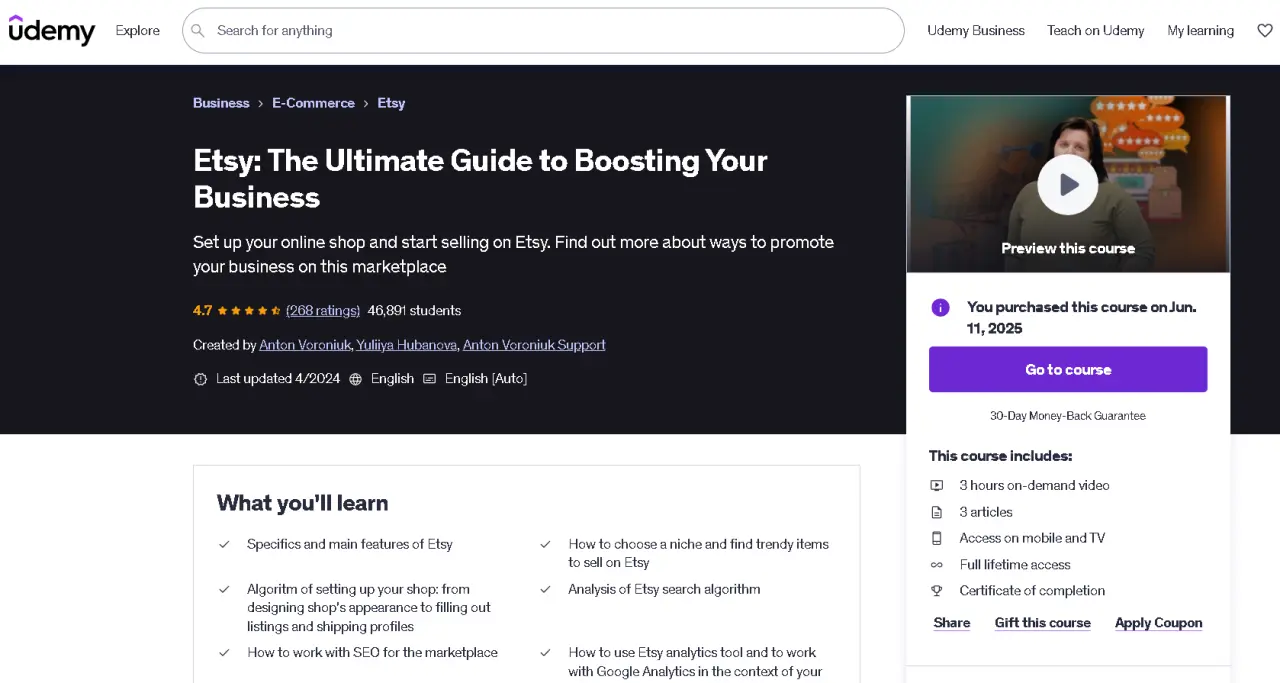Click the closed captions icon
The height and width of the screenshot is (683, 1280).
pyautogui.click(x=430, y=379)
